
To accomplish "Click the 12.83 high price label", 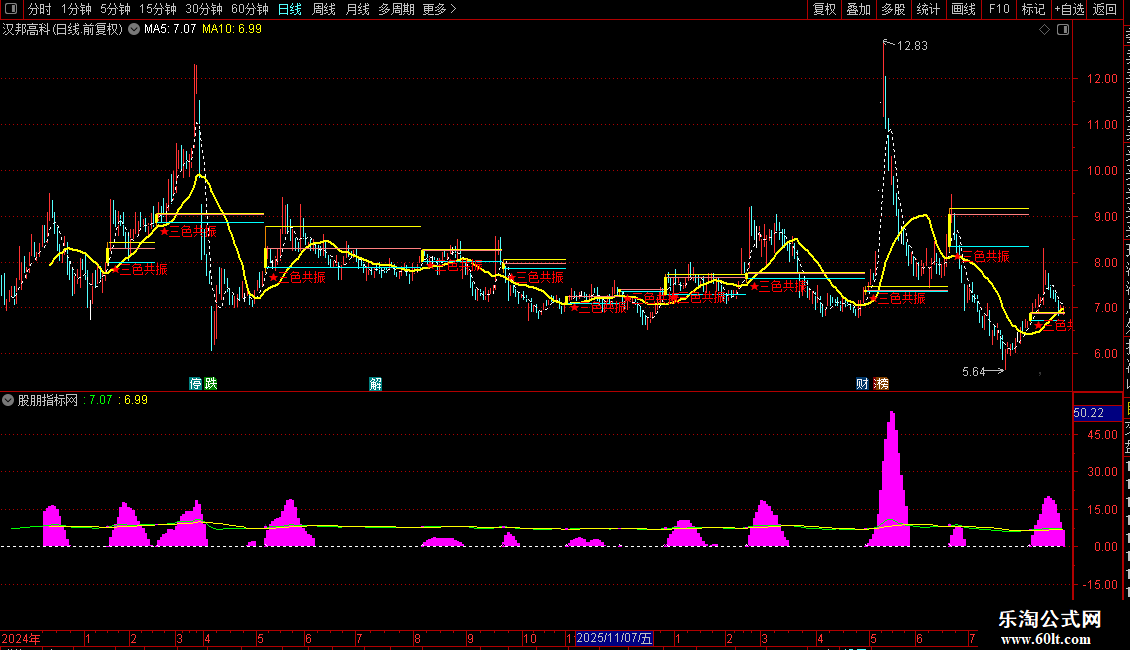I will click(x=912, y=46).
